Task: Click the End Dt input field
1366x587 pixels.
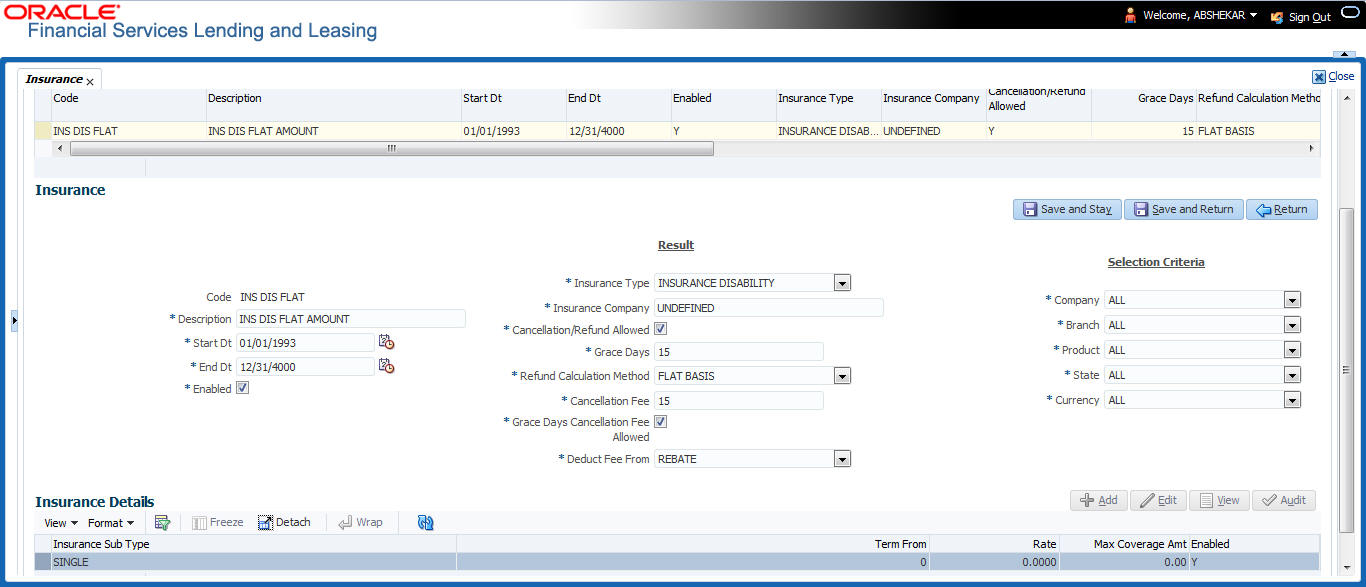Action: click(305, 367)
